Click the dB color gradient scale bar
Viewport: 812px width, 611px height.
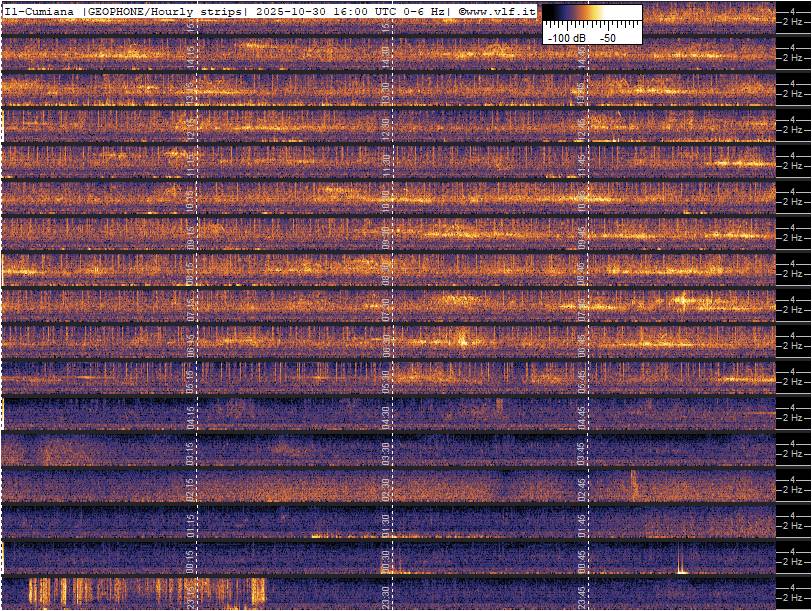(592, 14)
